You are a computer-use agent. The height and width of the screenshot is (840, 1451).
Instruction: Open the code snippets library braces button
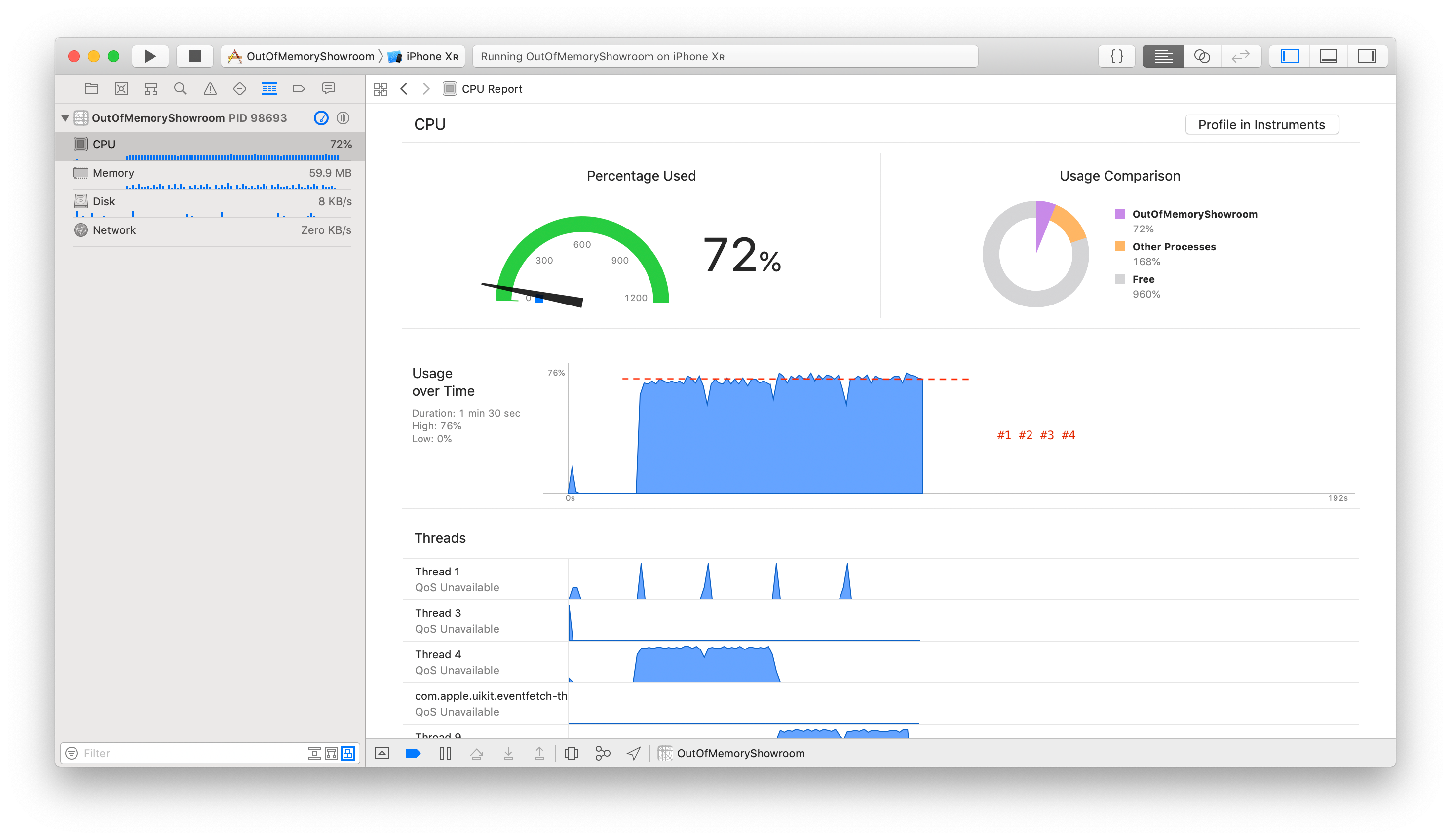coord(1116,56)
